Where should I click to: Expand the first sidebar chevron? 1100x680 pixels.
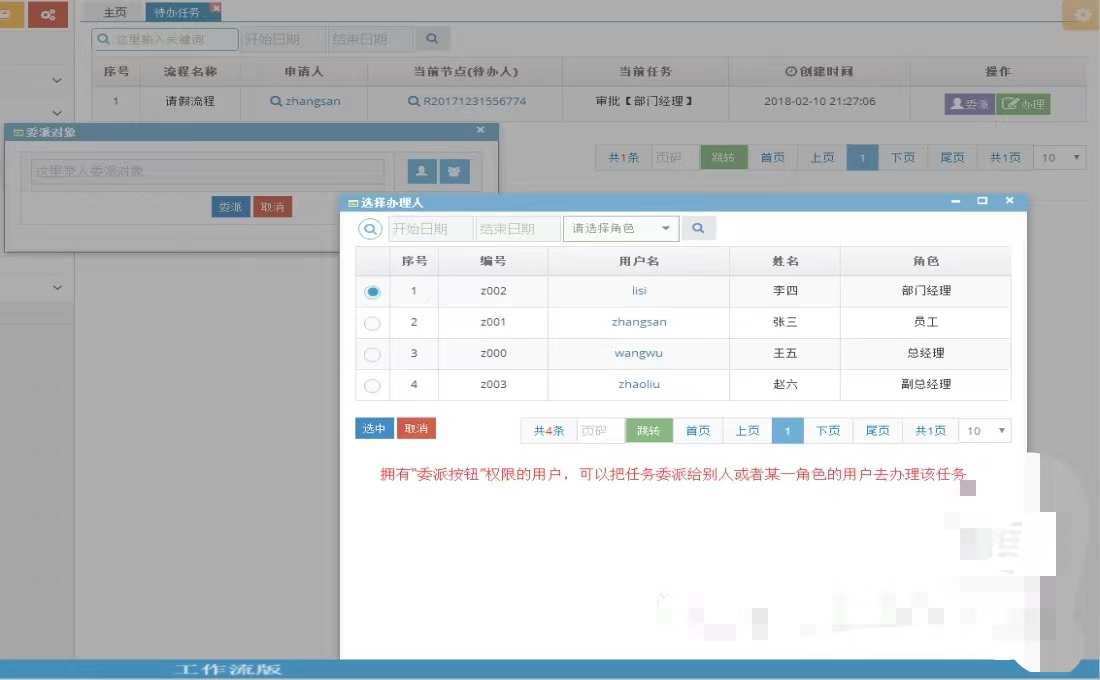(x=58, y=80)
